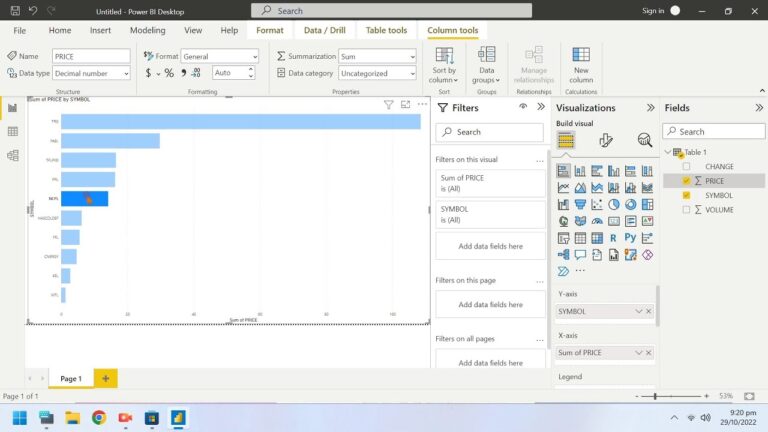Switch to the Modeling tab
The image size is (768, 432).
147,30
